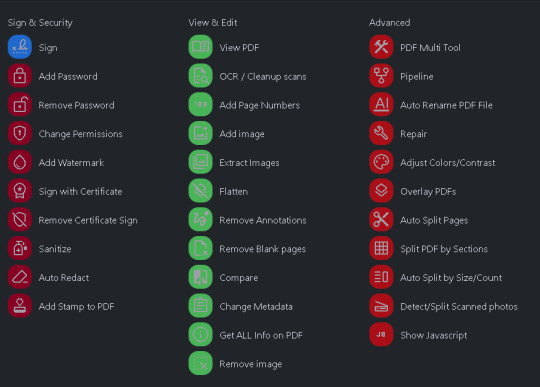Click the Sanitize spray bottle icon
This screenshot has width=540, height=387.
point(20,248)
